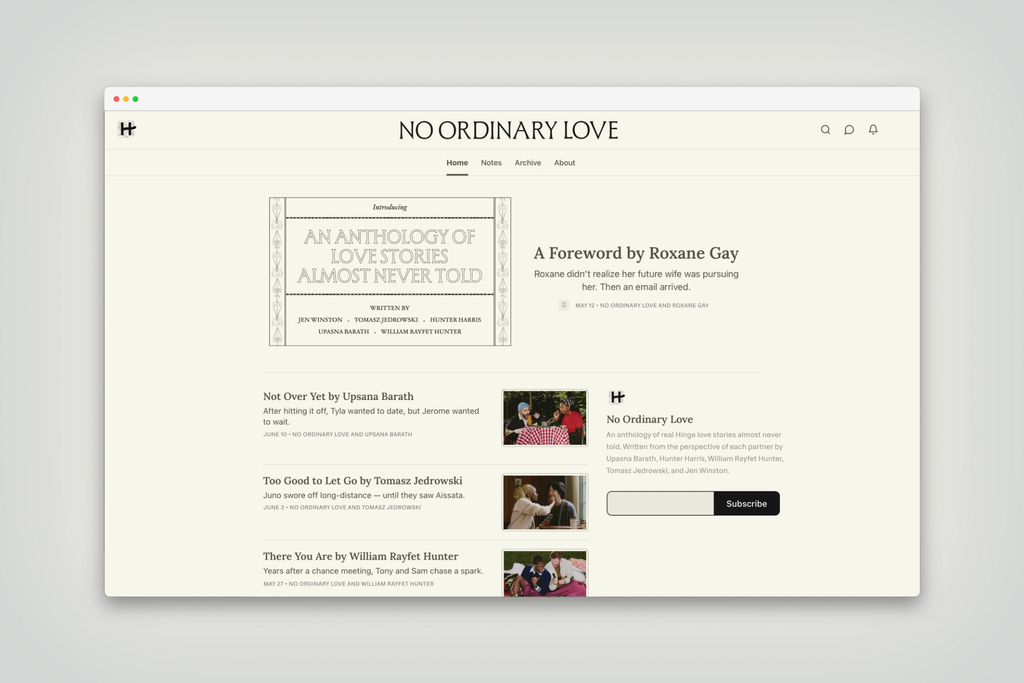Screen dimensions: 1024x683
Task: Select the Hinge logo in the top-left corner
Action: 128,130
